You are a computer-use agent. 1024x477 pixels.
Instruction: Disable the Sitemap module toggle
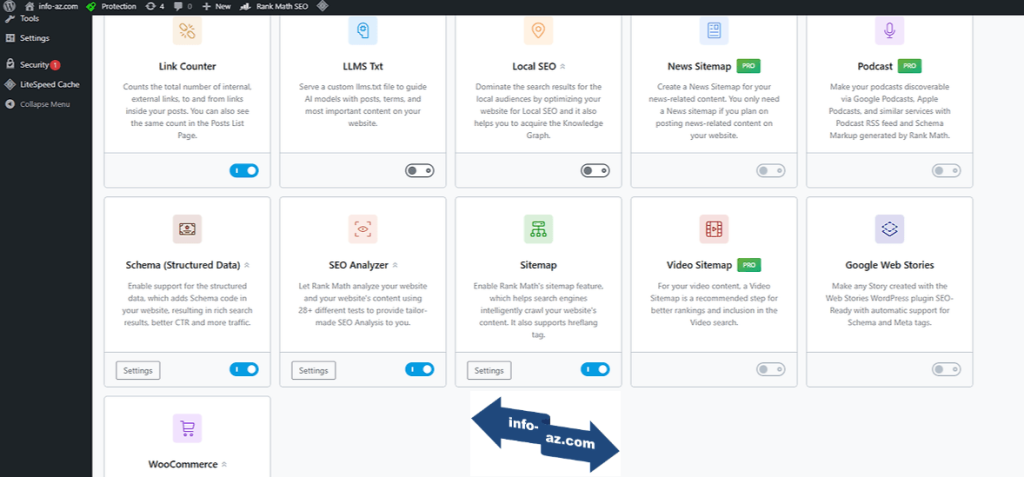coord(595,369)
